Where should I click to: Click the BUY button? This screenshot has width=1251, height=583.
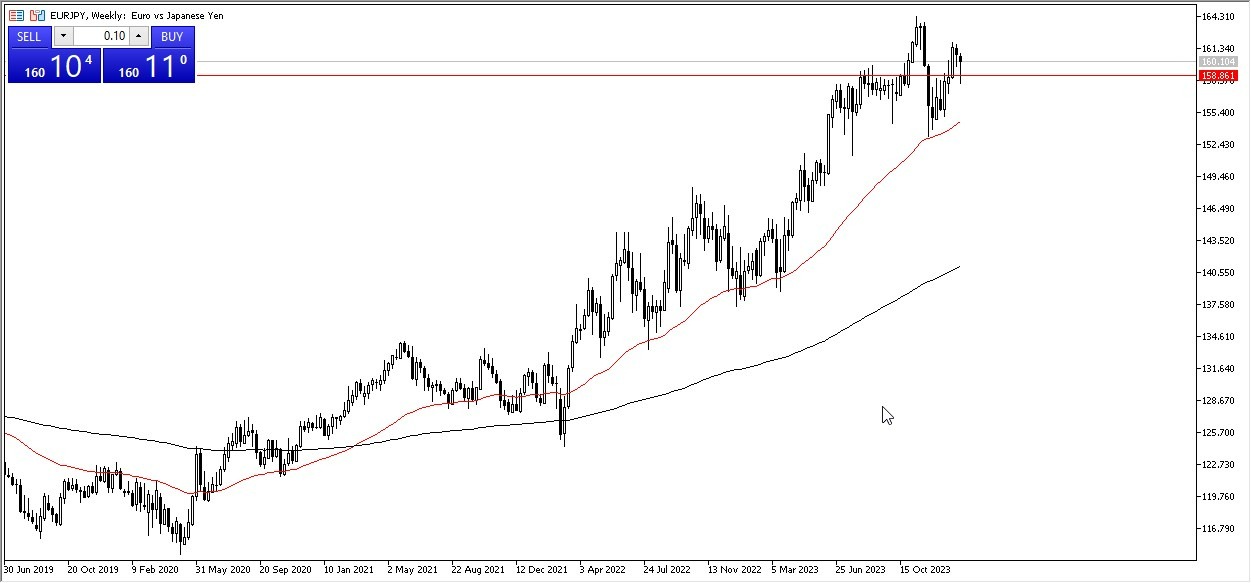point(172,36)
